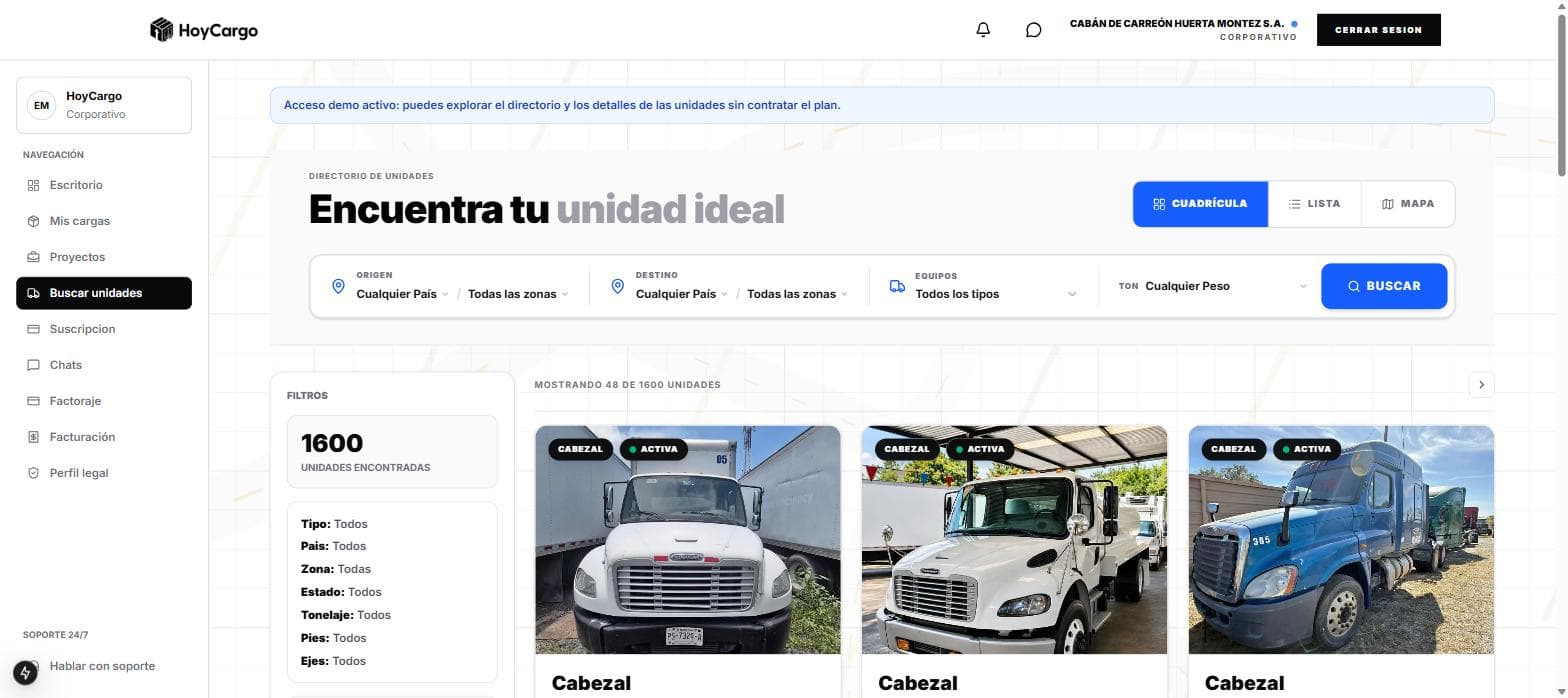1568x698 pixels.
Task: Open Origen Cualquier País dropdown
Action: coord(402,294)
